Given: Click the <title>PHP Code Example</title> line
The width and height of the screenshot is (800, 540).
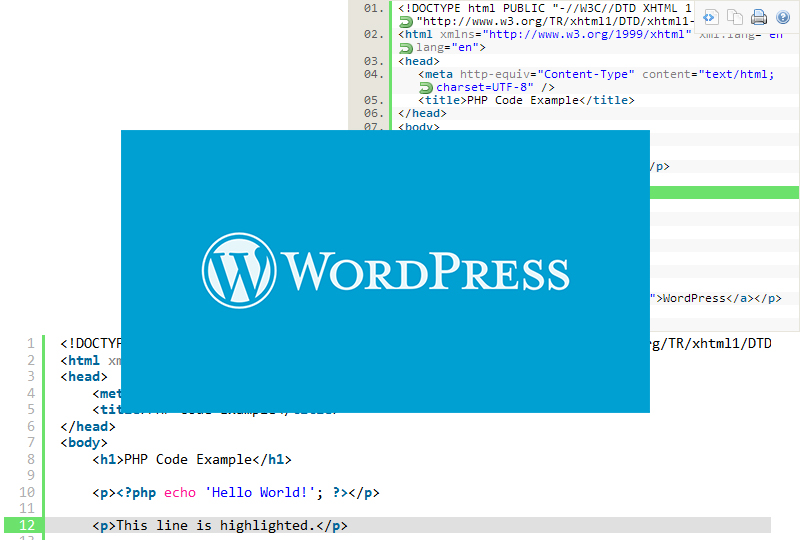Looking at the screenshot, I should click(527, 100).
